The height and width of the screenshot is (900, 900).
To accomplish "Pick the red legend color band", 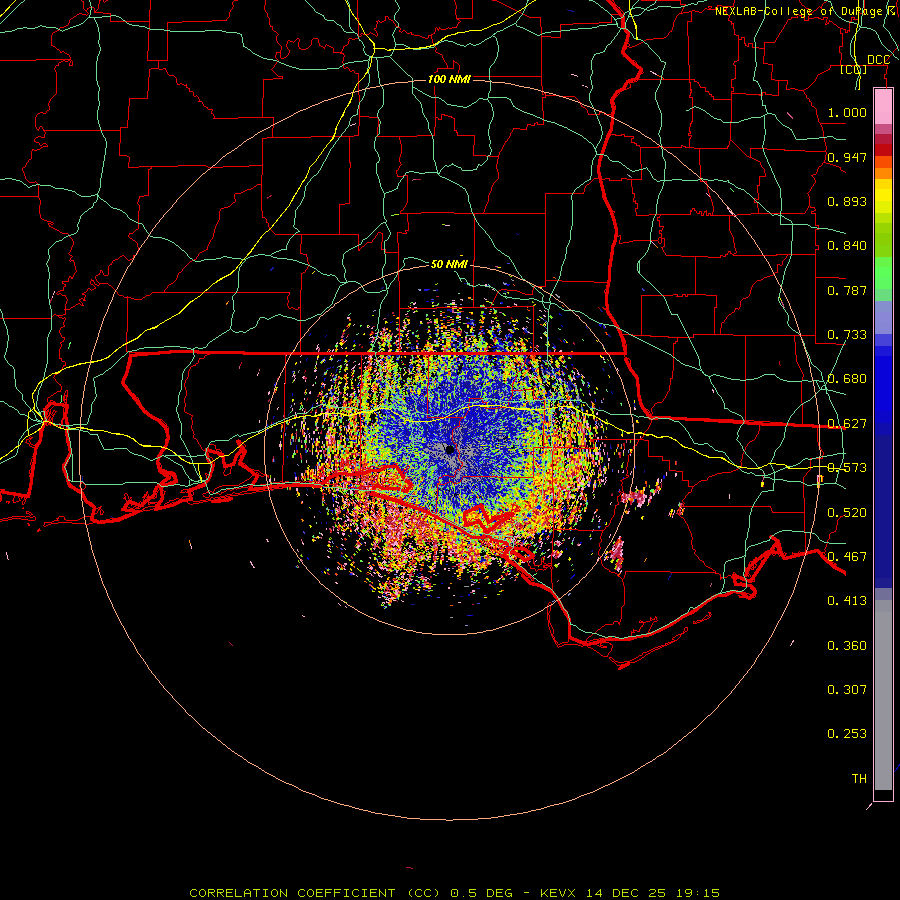I will [883, 150].
